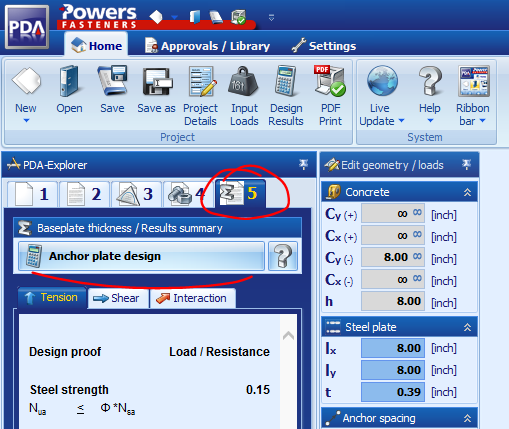Switch to the Interaction results tab
Screen dimensions: 509x429
(193, 298)
